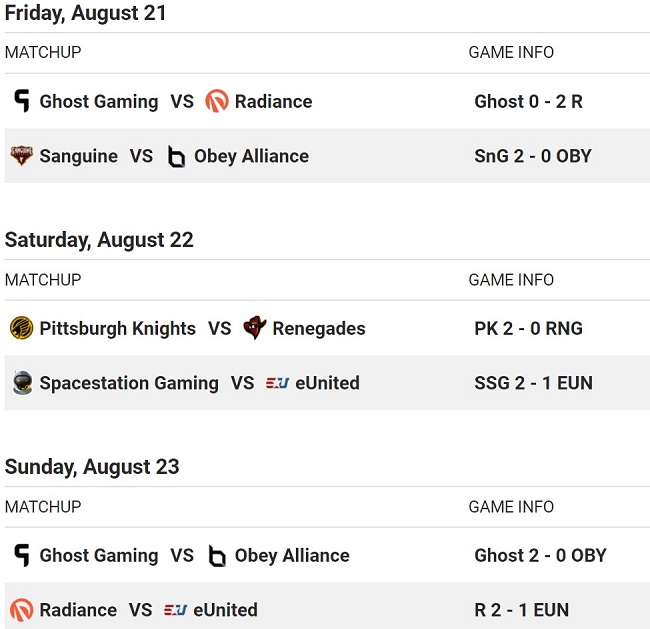The height and width of the screenshot is (629, 650).
Task: Click the "Saturday, August 22" date heading
Action: point(99,240)
